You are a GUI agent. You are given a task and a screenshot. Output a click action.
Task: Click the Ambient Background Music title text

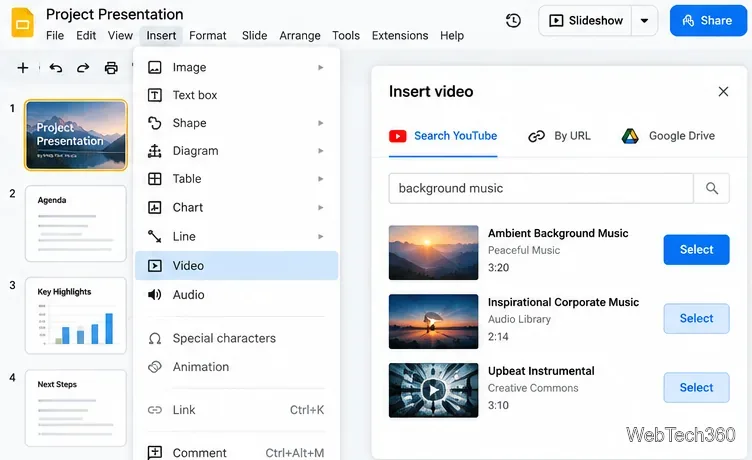pos(558,233)
